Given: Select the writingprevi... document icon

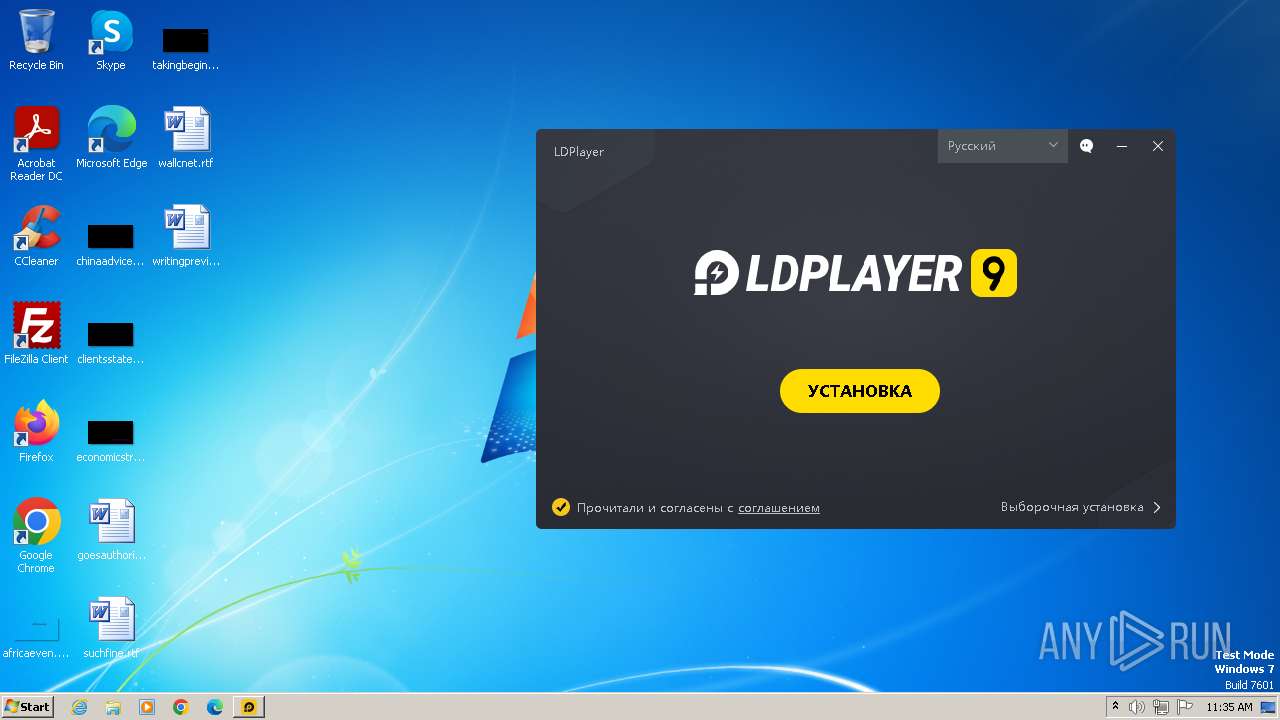Looking at the screenshot, I should (x=186, y=236).
